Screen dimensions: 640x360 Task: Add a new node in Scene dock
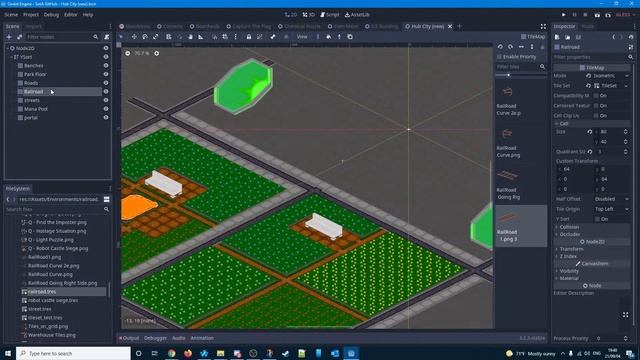(x=9, y=37)
